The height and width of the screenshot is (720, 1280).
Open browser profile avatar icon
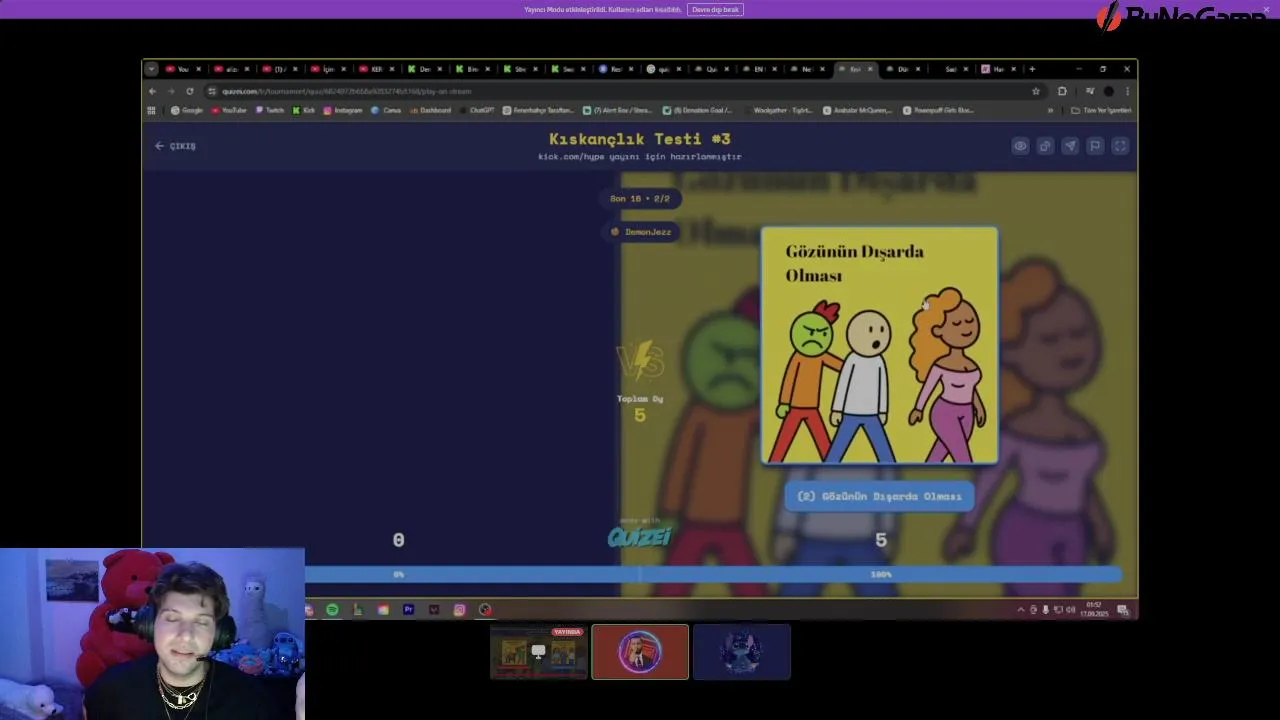point(1109,91)
